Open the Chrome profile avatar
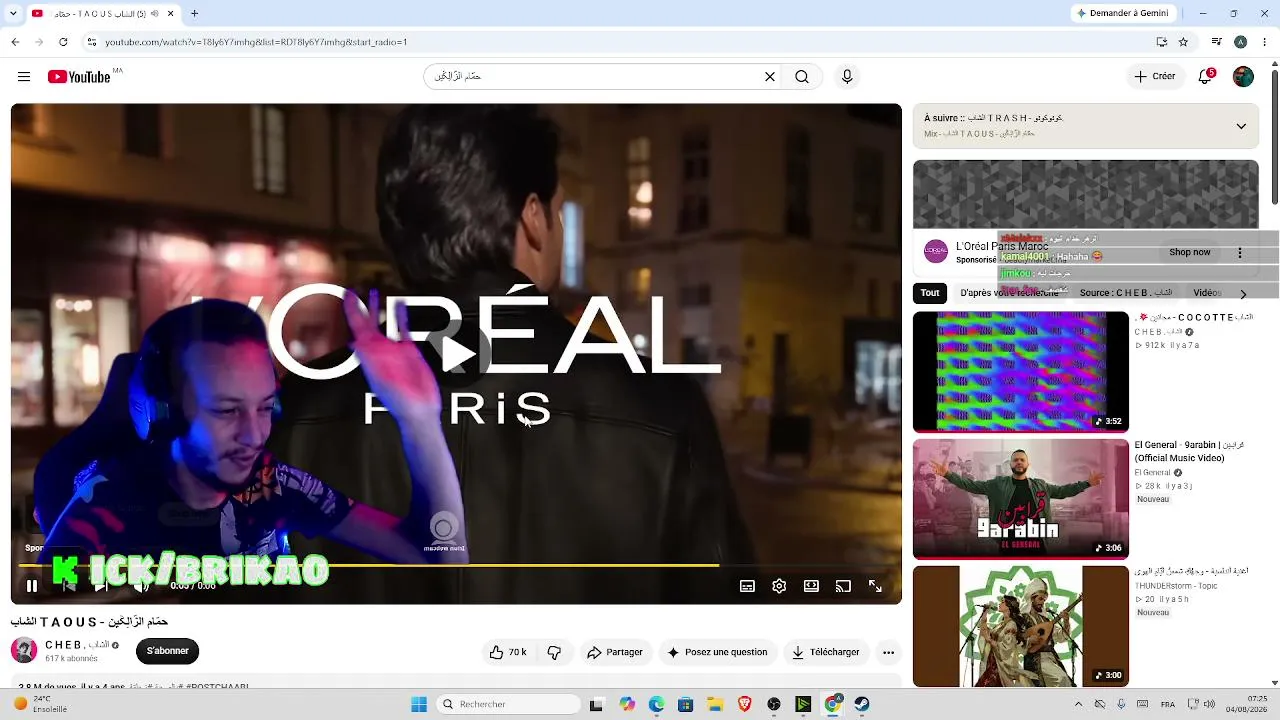 pos(1240,42)
